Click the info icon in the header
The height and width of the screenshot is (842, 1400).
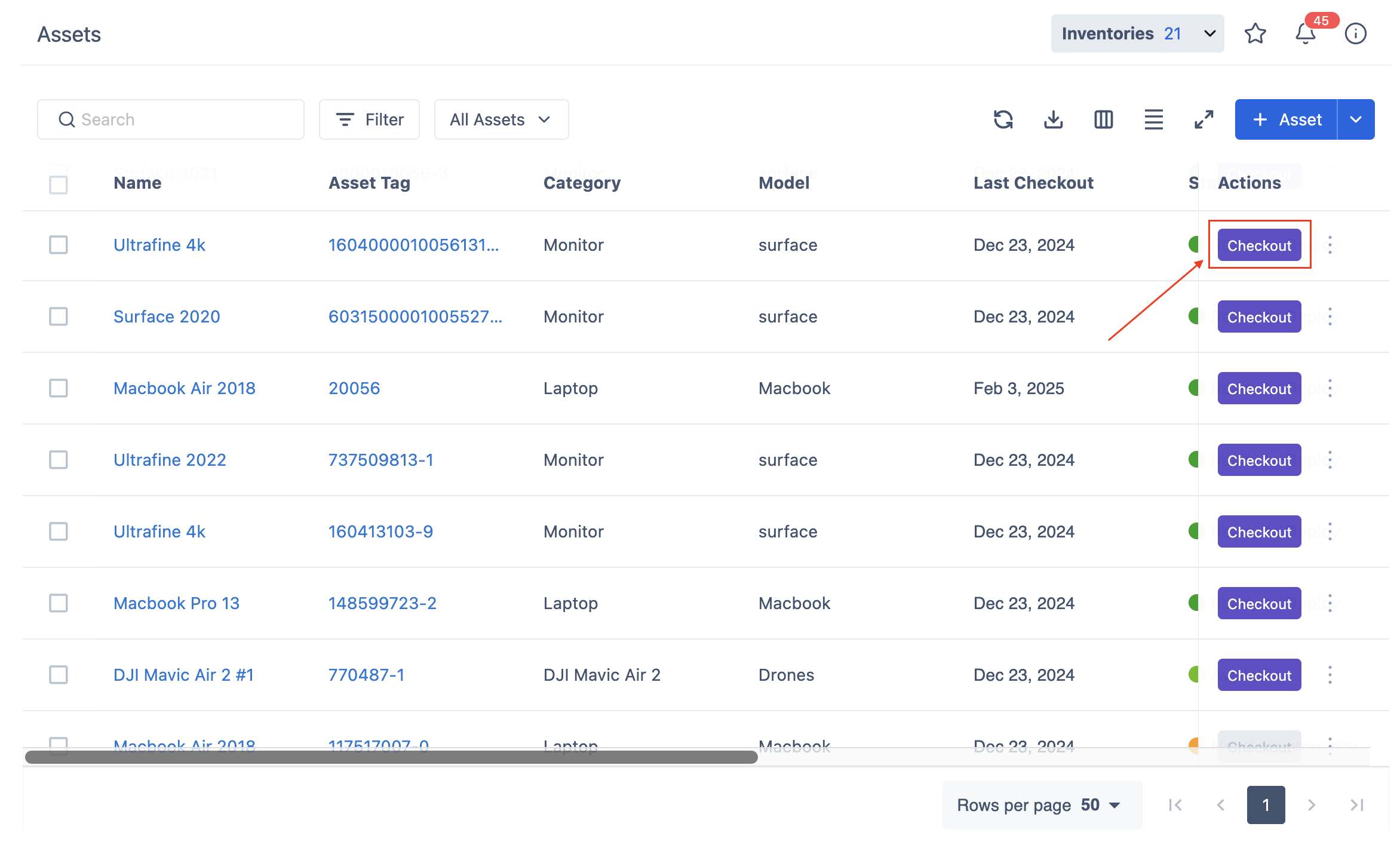[x=1356, y=34]
